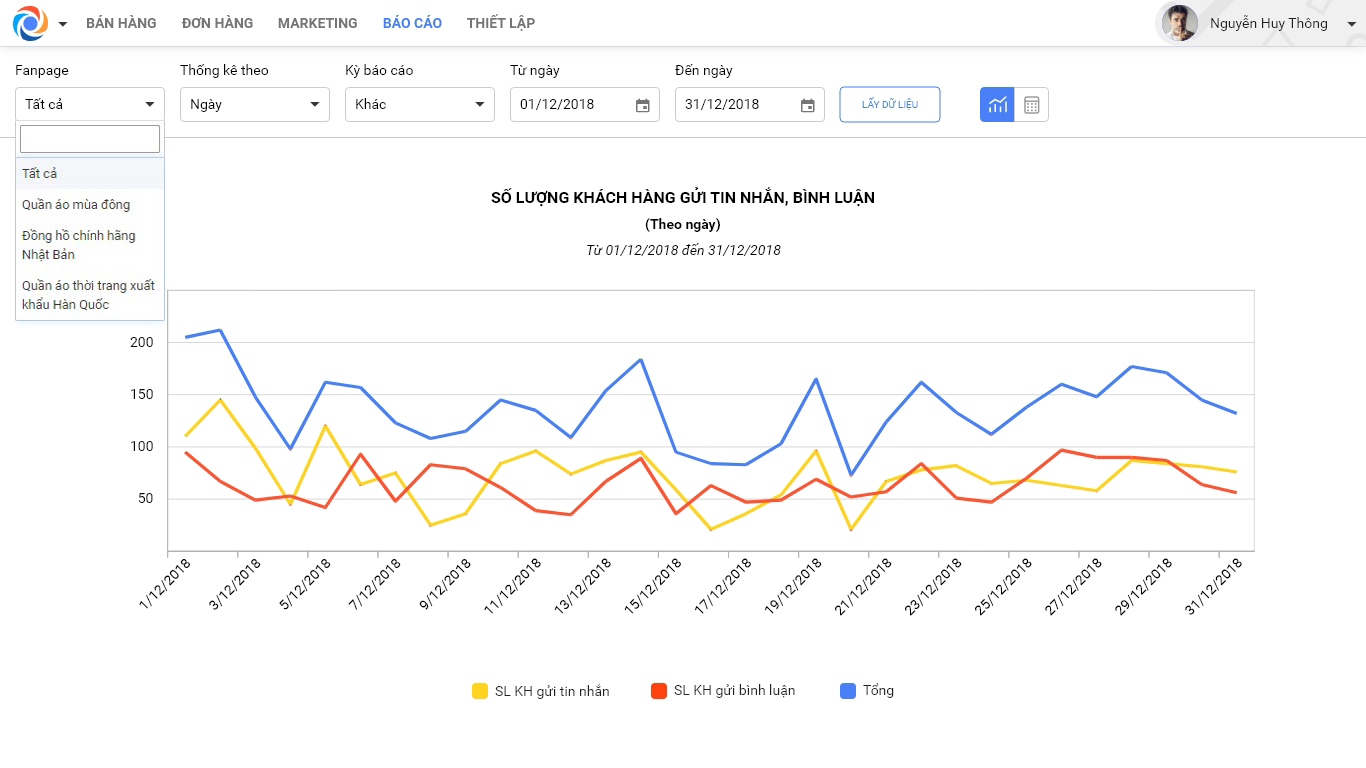This screenshot has height=768, width=1366.
Task: Switch to chart view icon
Action: click(x=997, y=105)
